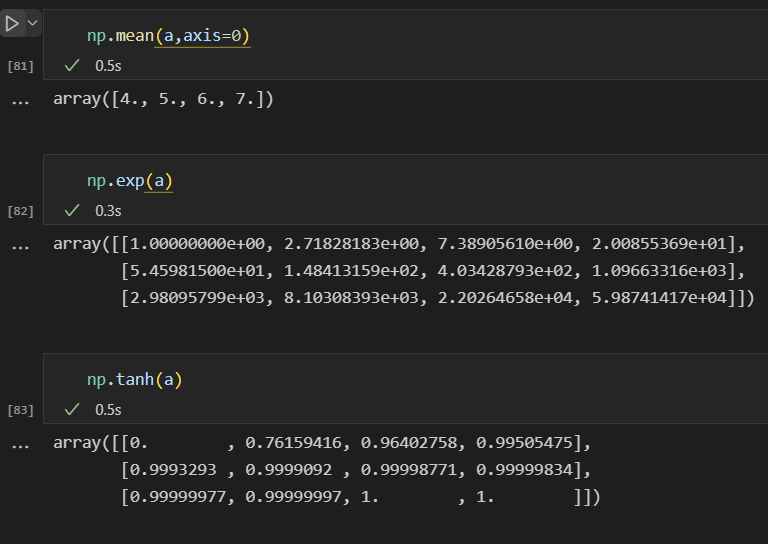Open output actions ellipsis for np.tanh output
This screenshot has height=544, width=768.
click(21, 447)
